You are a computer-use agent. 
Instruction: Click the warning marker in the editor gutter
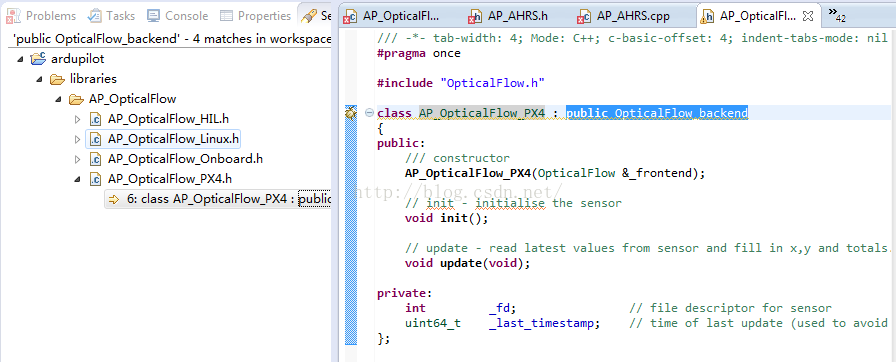coord(350,112)
